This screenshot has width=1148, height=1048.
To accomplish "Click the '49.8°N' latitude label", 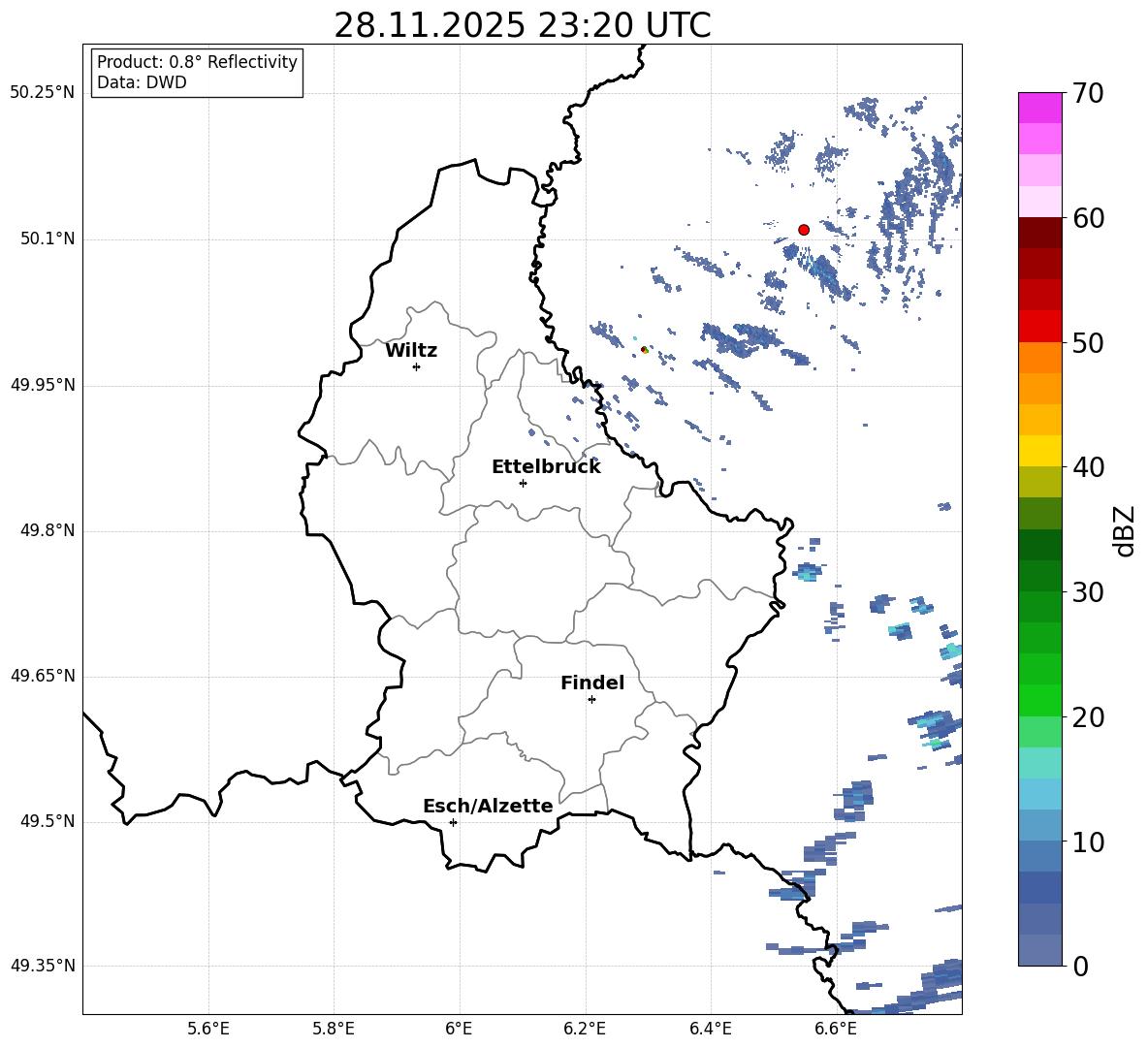I will (x=47, y=530).
